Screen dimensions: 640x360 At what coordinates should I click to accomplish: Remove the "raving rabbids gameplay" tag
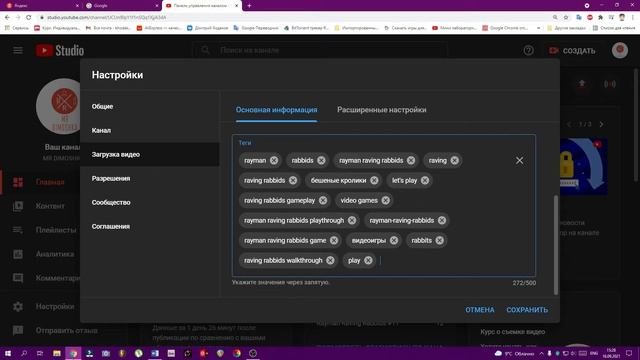coord(323,200)
